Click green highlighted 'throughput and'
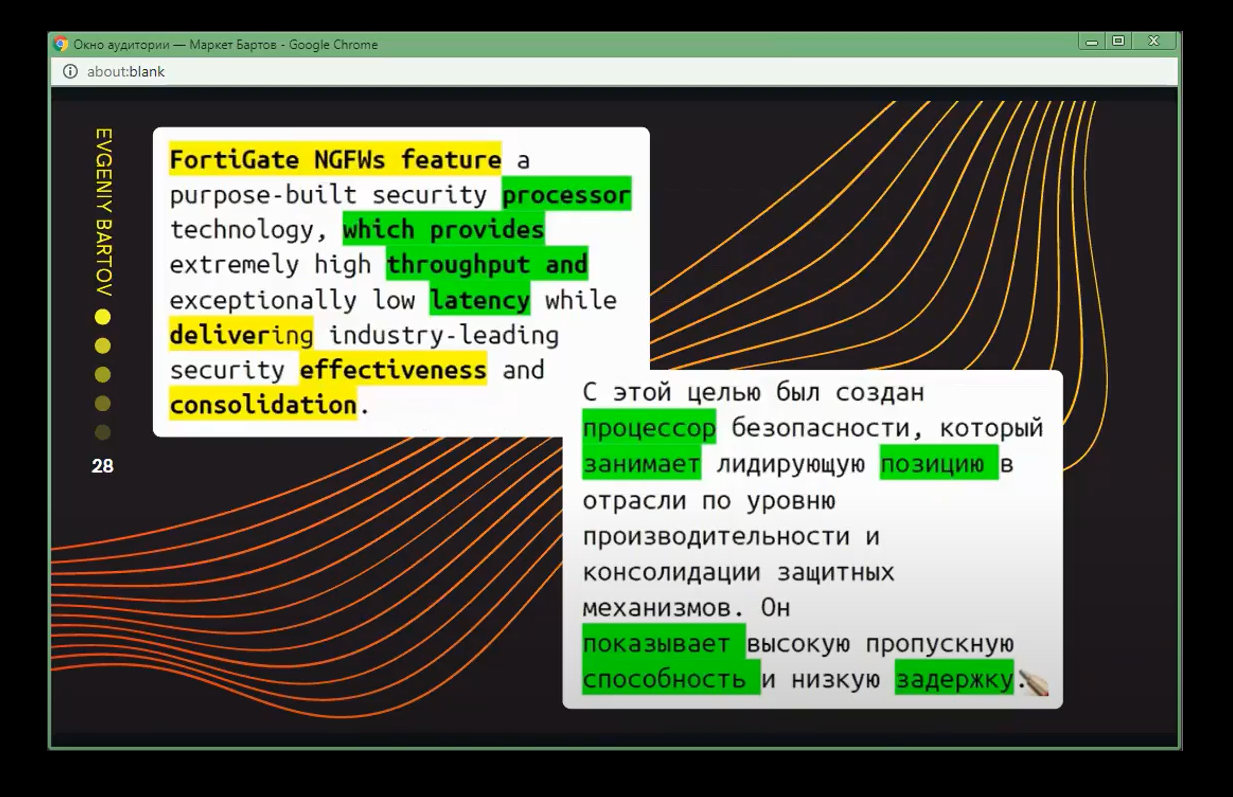The height and width of the screenshot is (797, 1233). [x=487, y=265]
